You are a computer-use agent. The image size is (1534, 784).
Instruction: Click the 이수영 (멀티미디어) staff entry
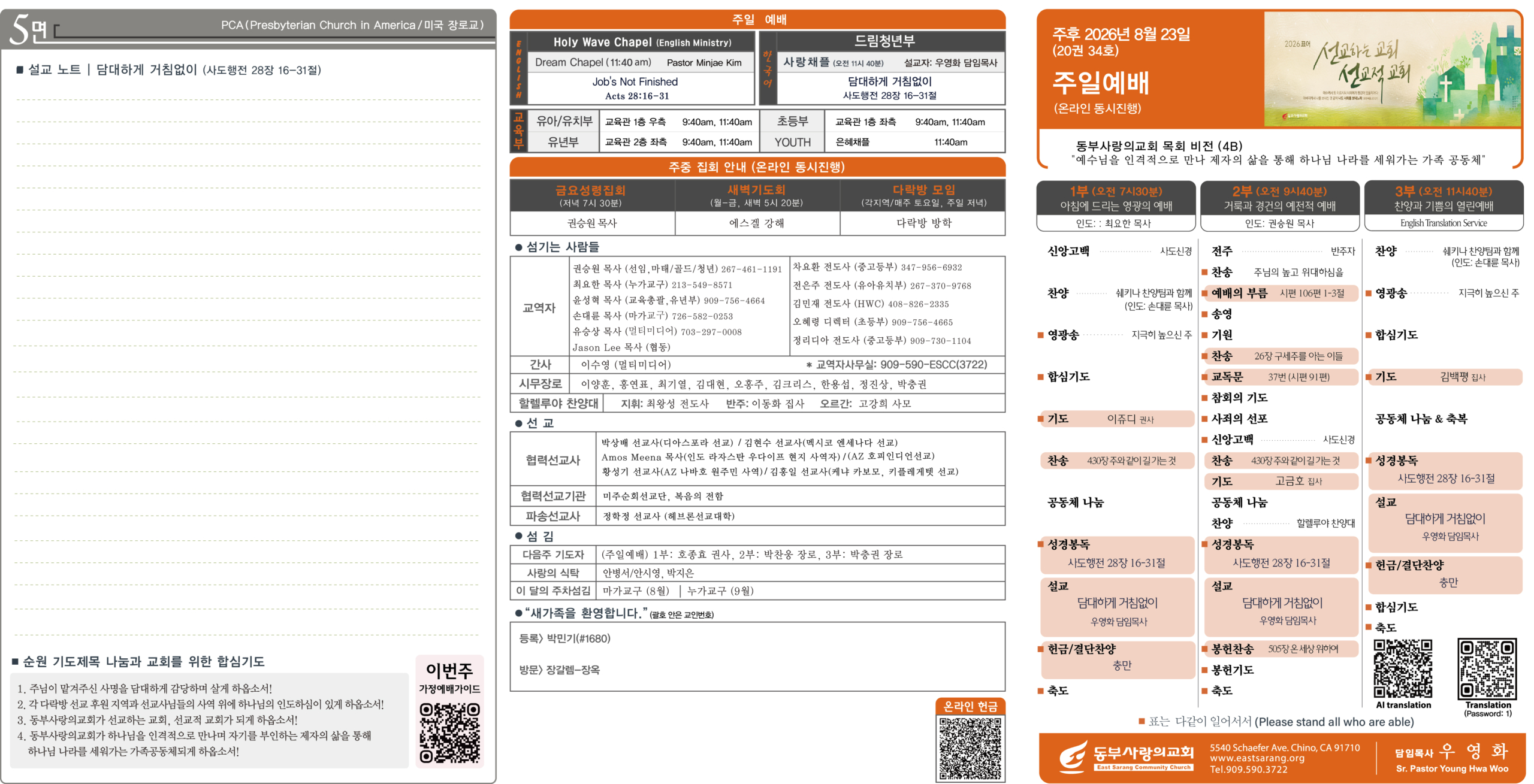pos(626,364)
